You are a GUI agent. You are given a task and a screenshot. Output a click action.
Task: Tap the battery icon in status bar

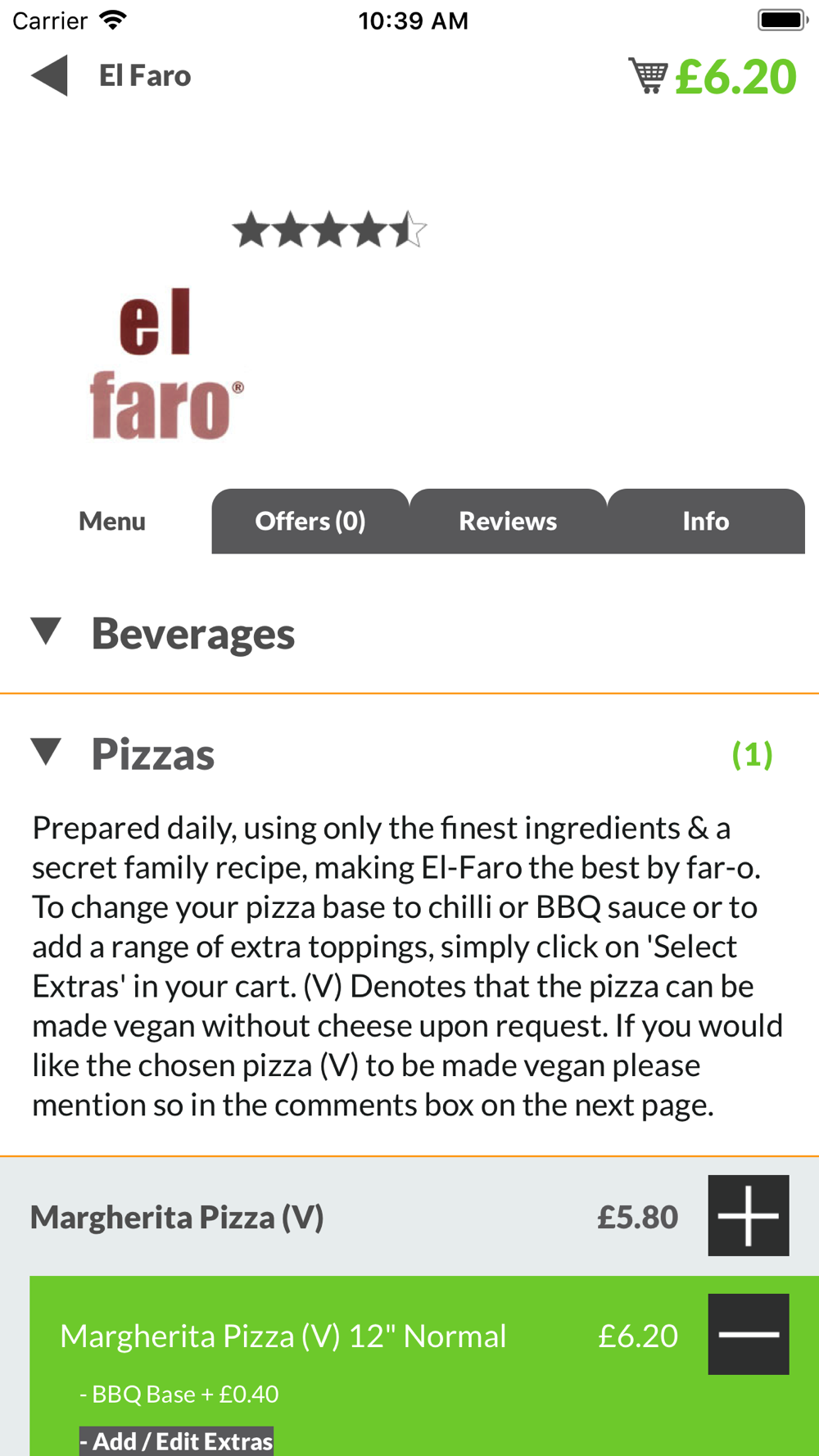pyautogui.click(x=783, y=20)
